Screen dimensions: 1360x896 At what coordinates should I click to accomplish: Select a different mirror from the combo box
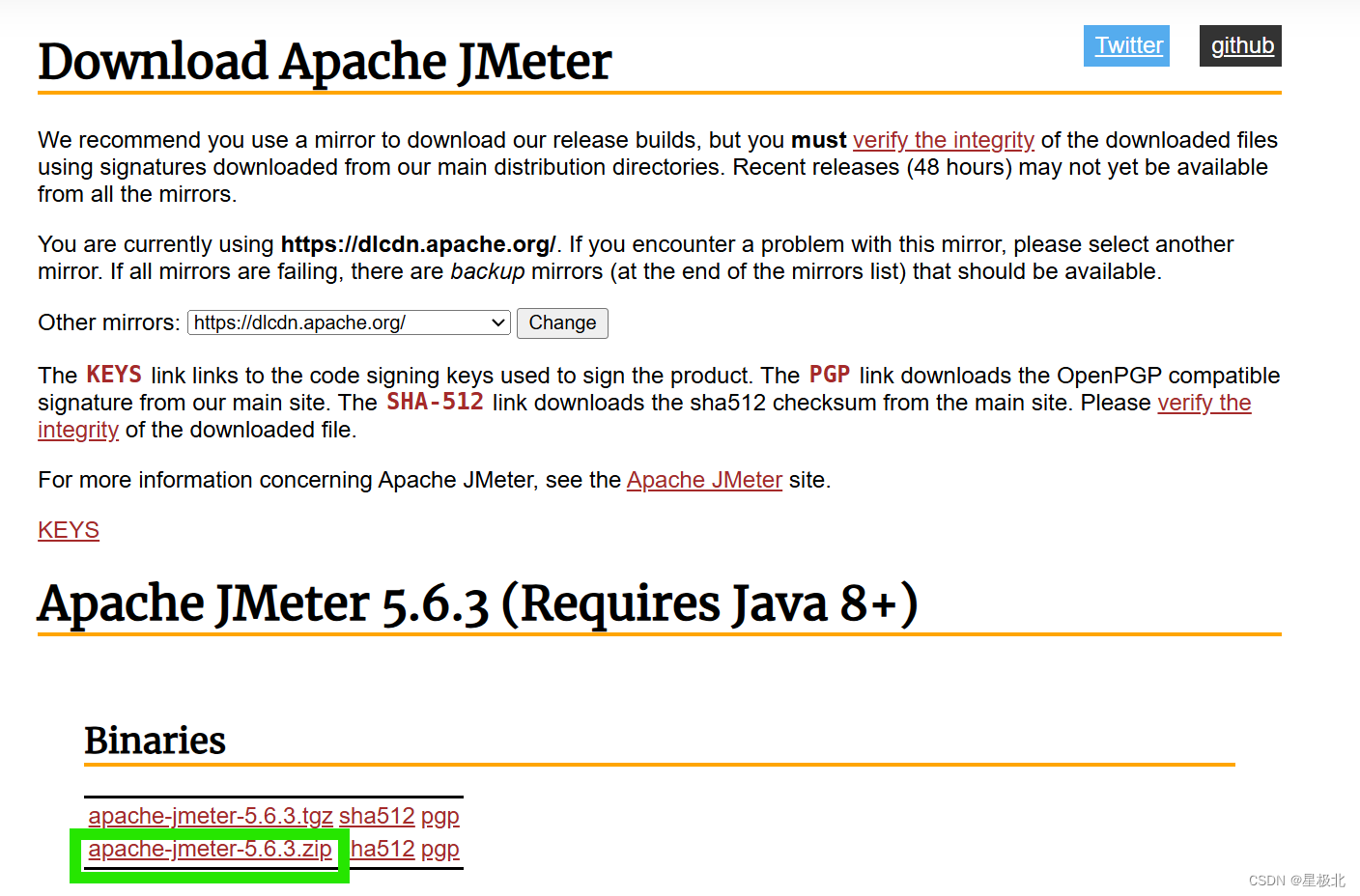[x=348, y=322]
